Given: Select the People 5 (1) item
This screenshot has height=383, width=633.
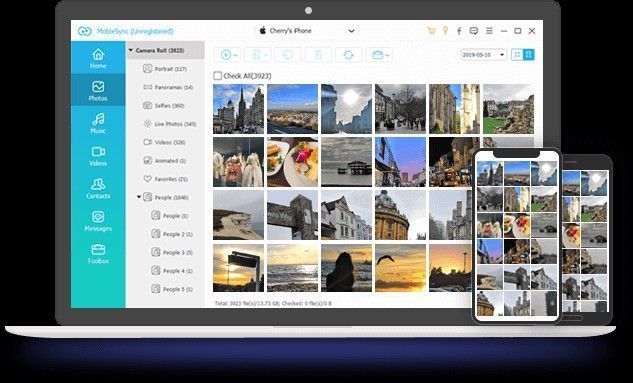Looking at the screenshot, I should pos(172,289).
